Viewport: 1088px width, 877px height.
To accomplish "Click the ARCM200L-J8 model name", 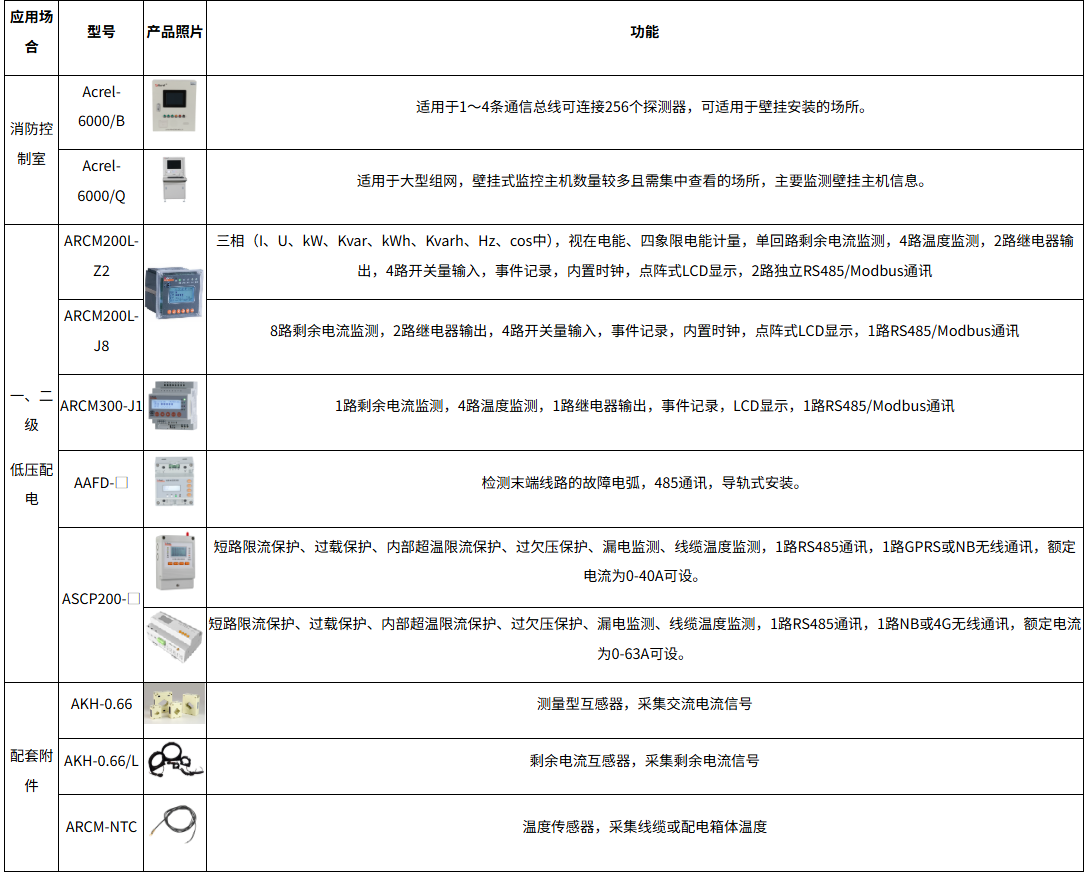I will tap(101, 331).
